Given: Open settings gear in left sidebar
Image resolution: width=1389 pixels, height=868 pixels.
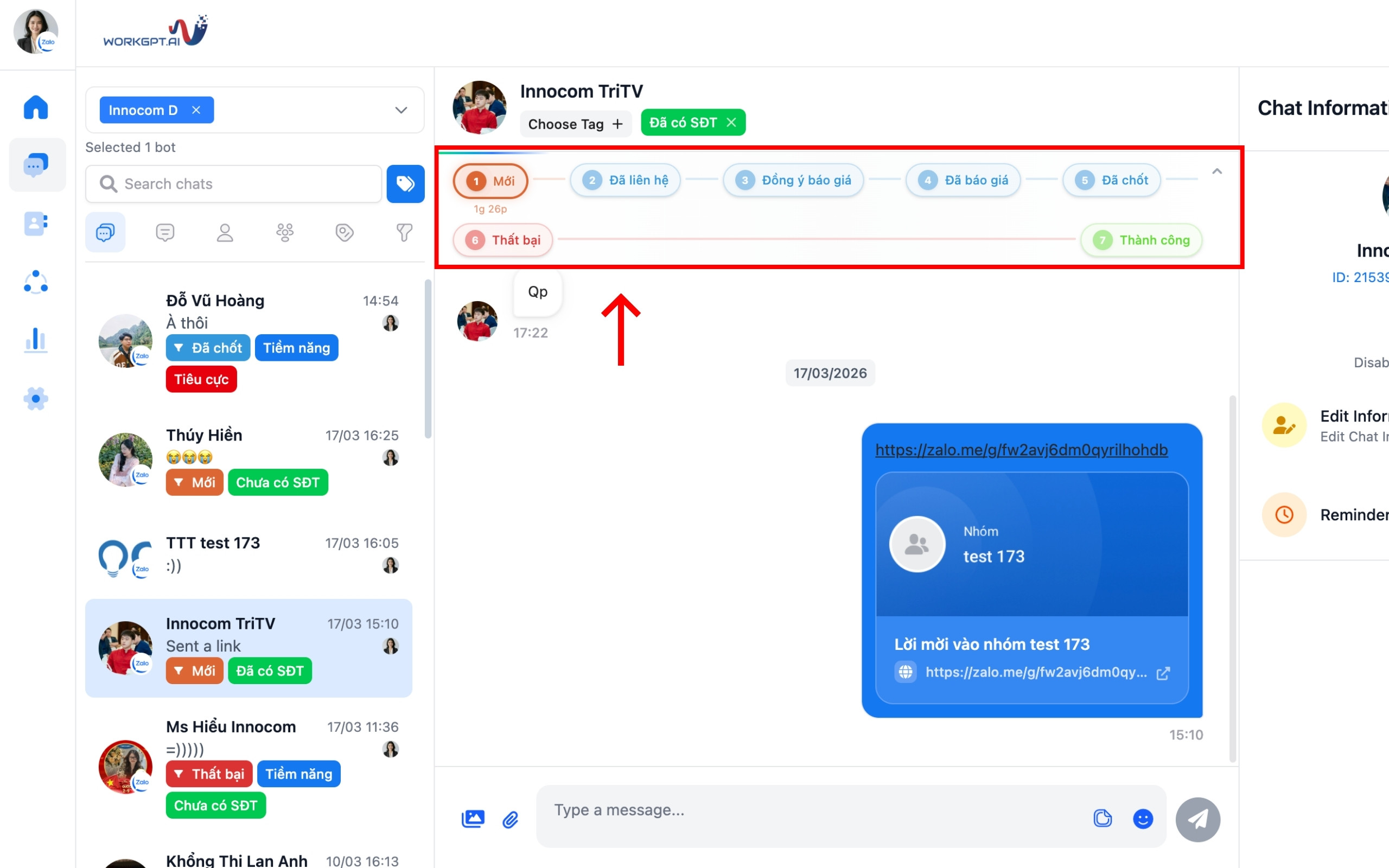Looking at the screenshot, I should pos(36,398).
